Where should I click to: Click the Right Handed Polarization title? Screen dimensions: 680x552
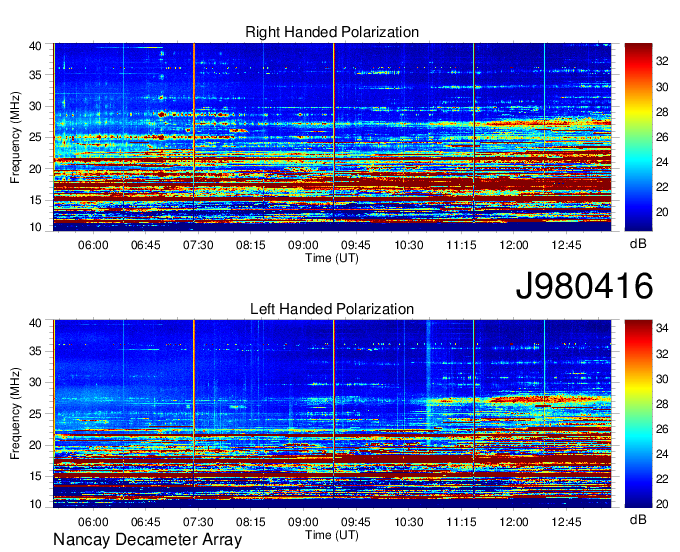coord(332,32)
